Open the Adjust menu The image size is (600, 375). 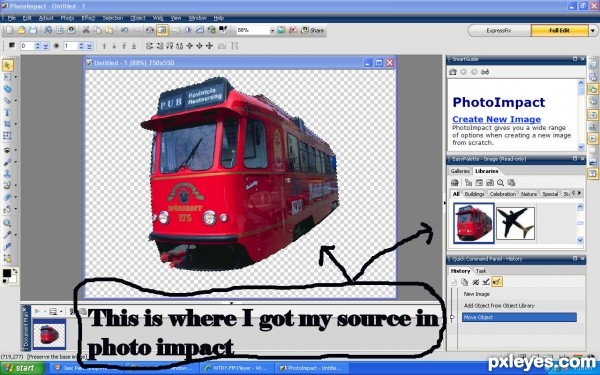point(46,18)
